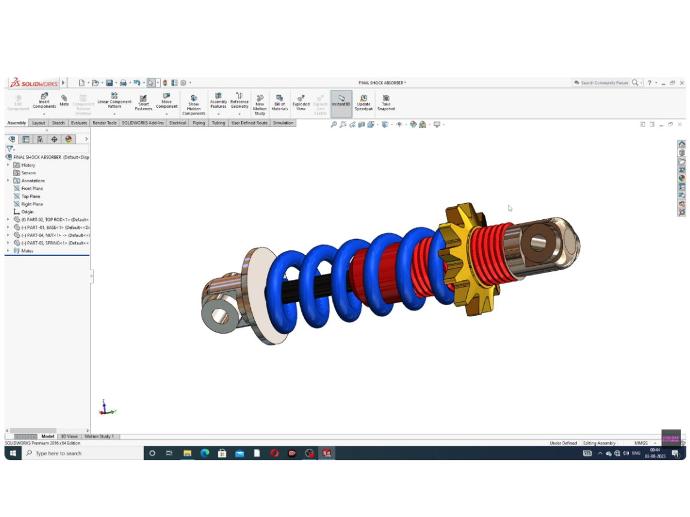The width and height of the screenshot is (690, 517).
Task: Open the Smart Fasteners tool
Action: click(x=143, y=101)
